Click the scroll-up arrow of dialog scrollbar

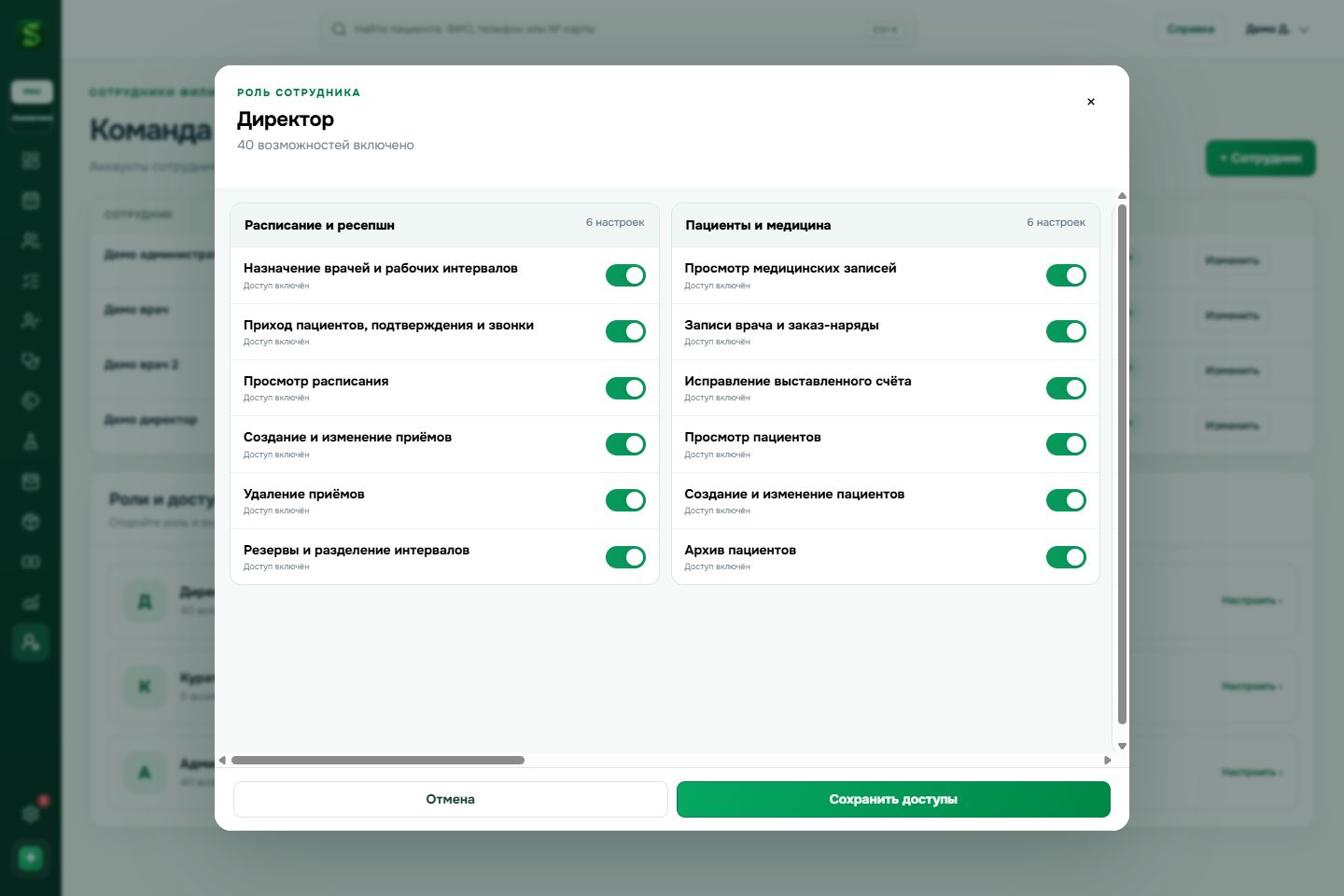[x=1122, y=196]
